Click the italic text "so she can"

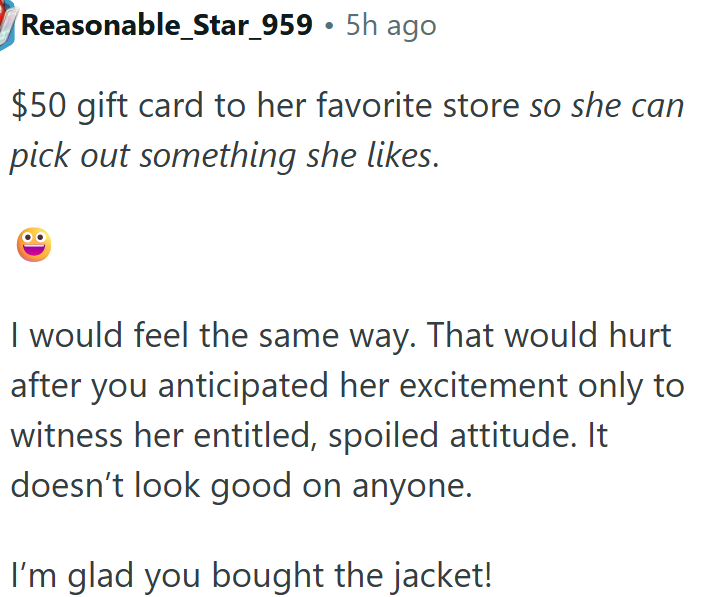(x=607, y=107)
